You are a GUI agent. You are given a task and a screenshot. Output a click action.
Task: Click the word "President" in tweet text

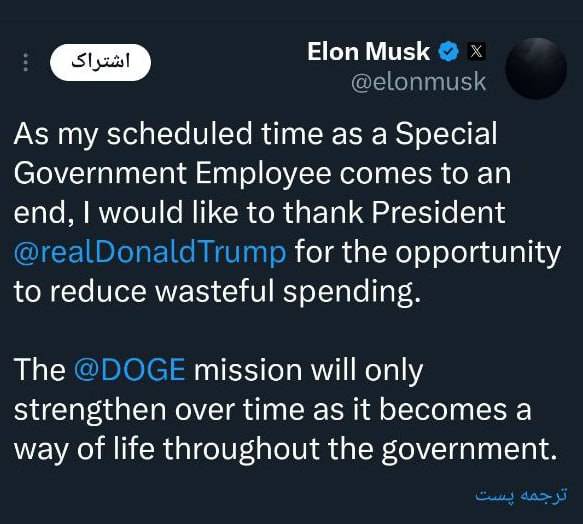tap(438, 213)
